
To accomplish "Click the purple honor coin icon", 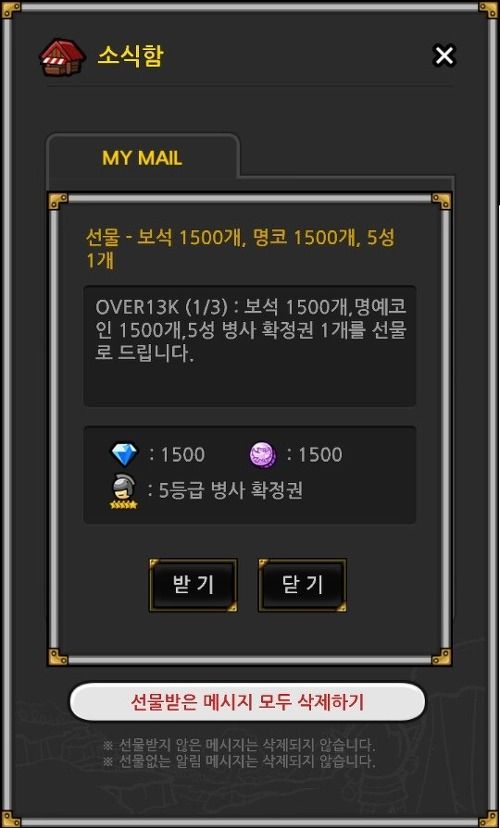I will (262, 455).
